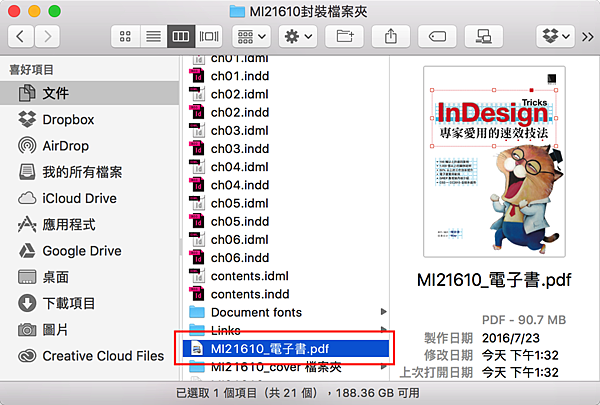Screen dimensions: 600x405
Task: Switch to icon view
Action: point(126,37)
